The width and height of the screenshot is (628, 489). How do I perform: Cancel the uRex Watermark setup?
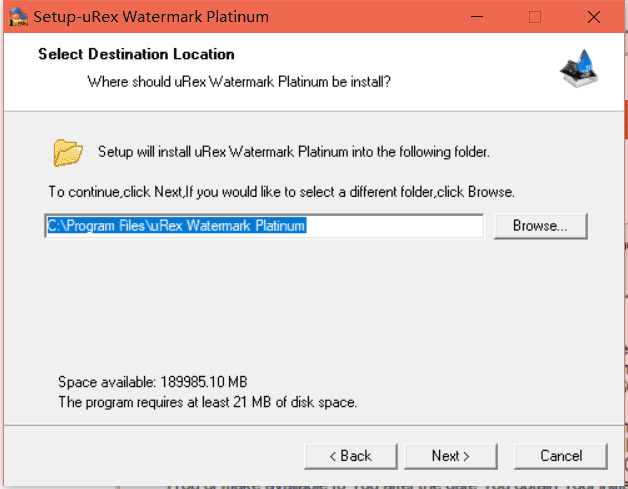[561, 456]
